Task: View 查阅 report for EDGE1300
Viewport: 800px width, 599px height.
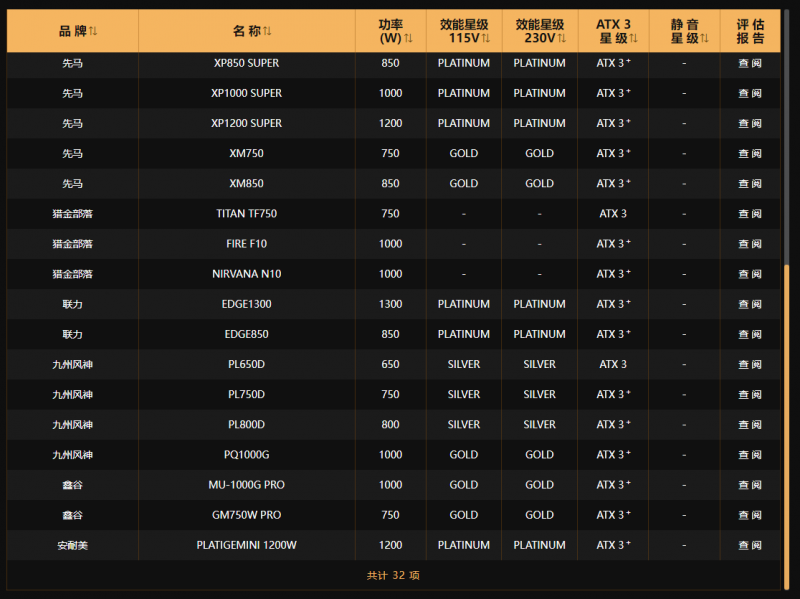Action: 750,304
